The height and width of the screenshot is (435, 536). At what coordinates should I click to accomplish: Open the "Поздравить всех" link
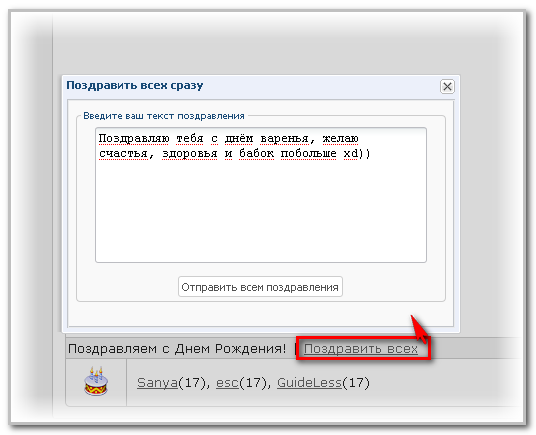pos(361,349)
